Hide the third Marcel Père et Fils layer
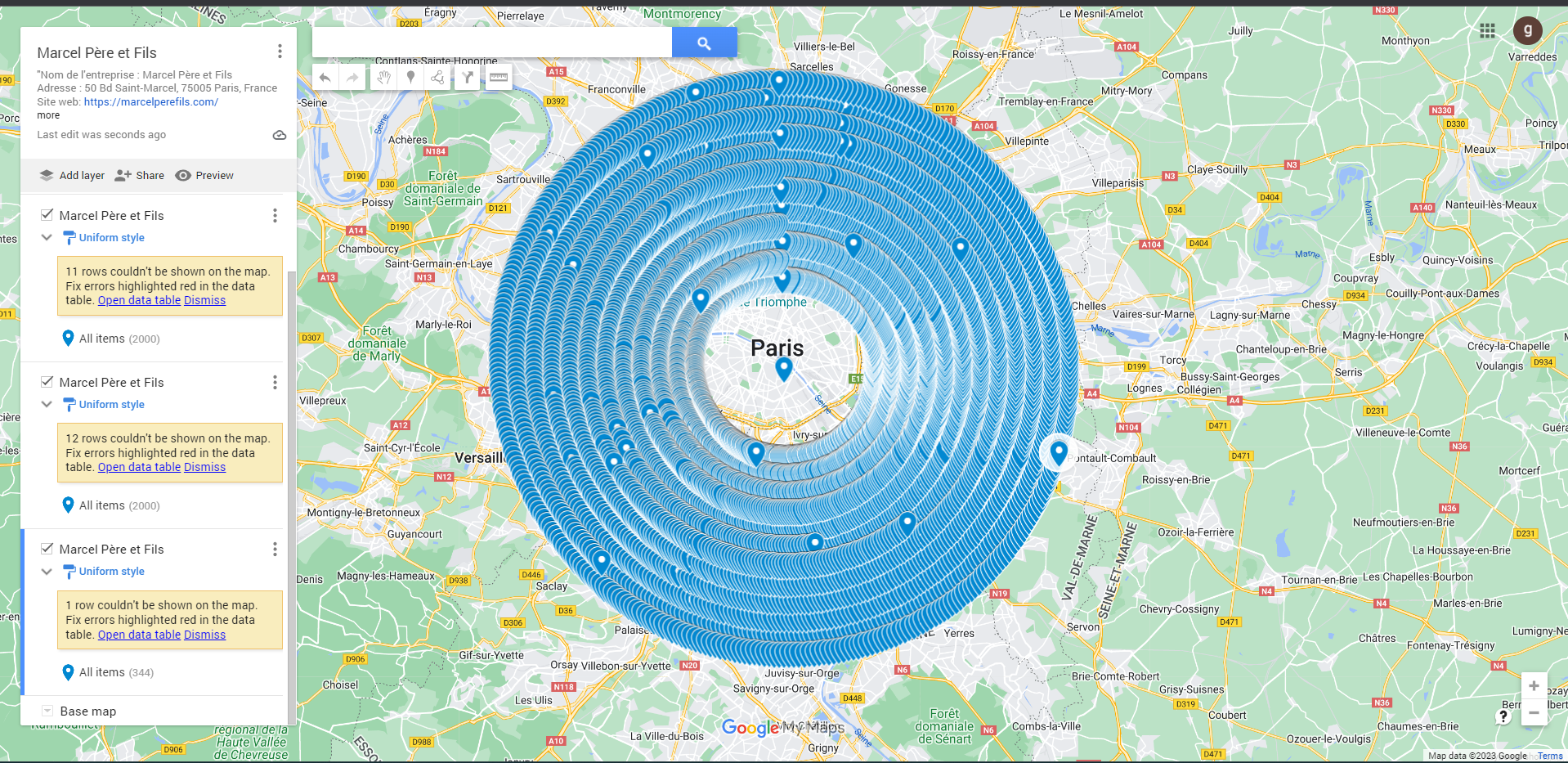Image resolution: width=1568 pixels, height=763 pixels. tap(47, 549)
